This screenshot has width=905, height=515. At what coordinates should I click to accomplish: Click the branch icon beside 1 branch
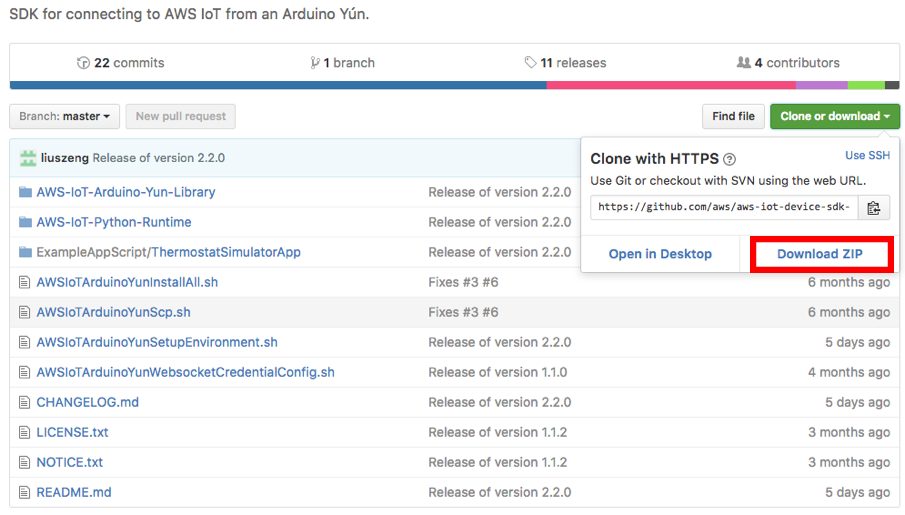pyautogui.click(x=315, y=62)
